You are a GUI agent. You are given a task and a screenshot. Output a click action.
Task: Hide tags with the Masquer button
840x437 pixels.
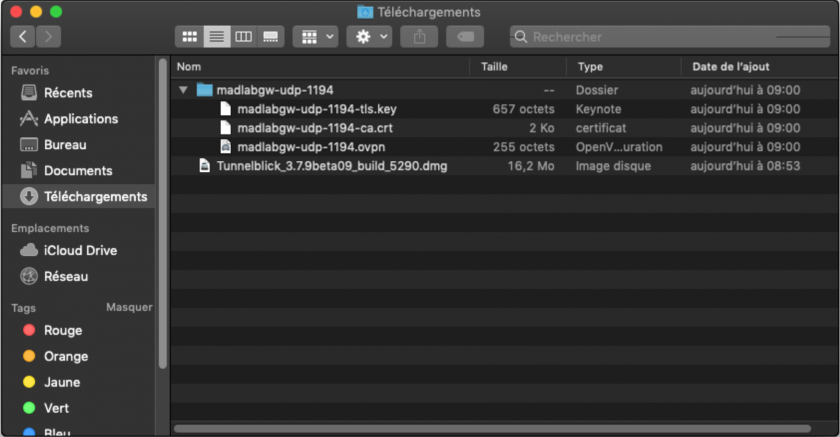point(129,307)
